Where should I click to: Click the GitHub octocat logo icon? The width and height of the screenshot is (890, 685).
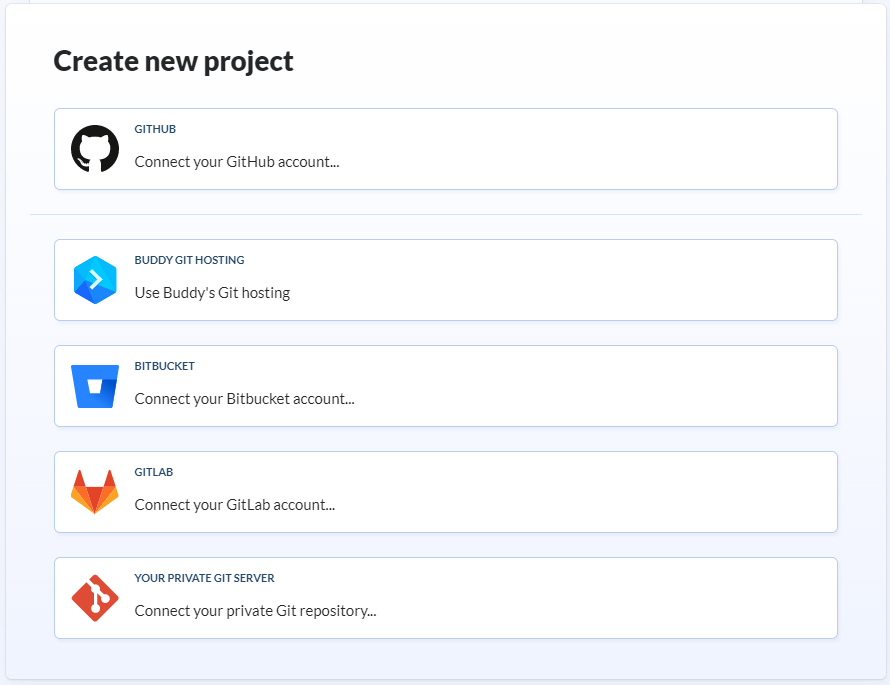(95, 149)
